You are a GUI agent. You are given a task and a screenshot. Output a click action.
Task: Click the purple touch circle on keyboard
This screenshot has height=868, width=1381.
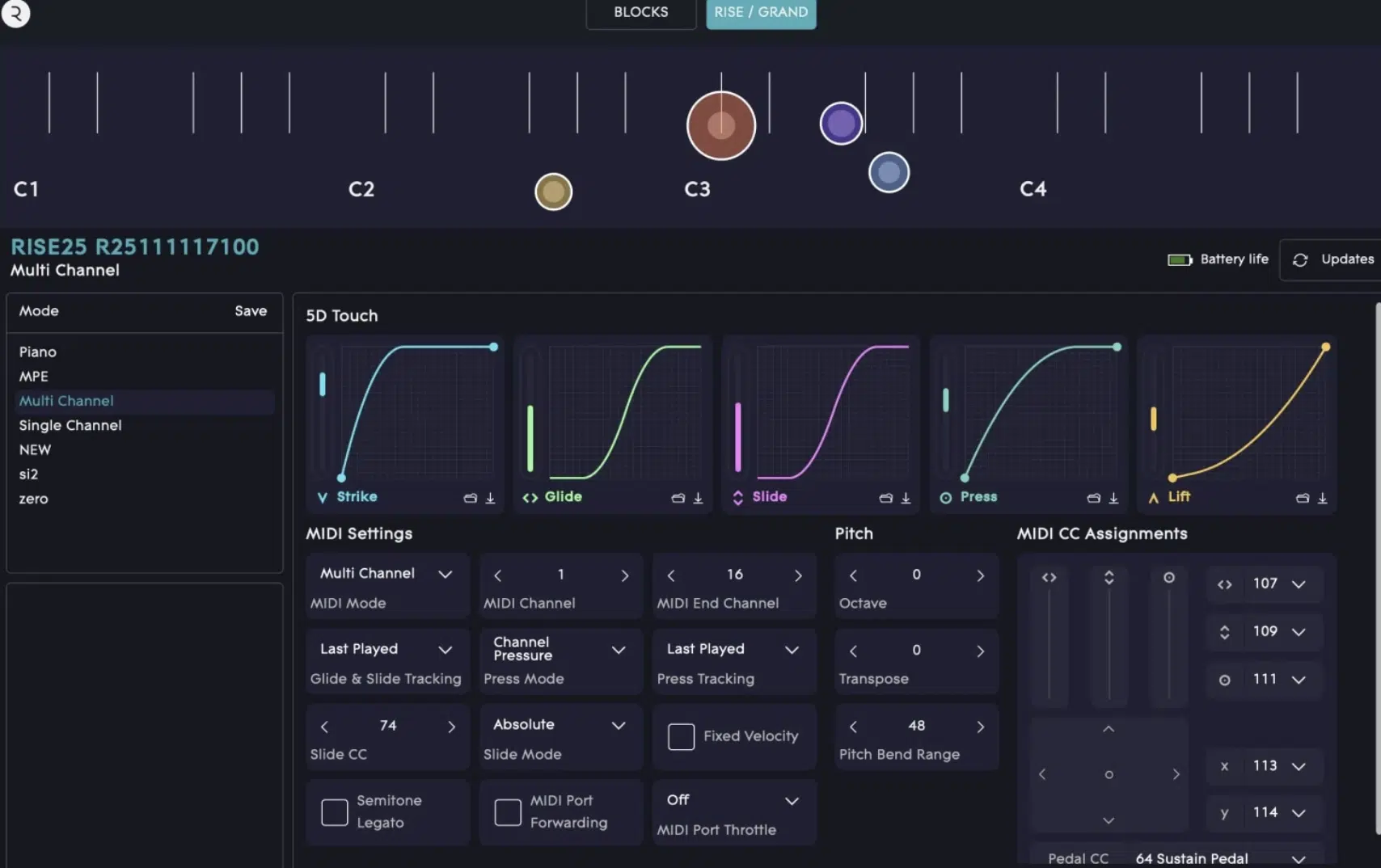tap(841, 124)
